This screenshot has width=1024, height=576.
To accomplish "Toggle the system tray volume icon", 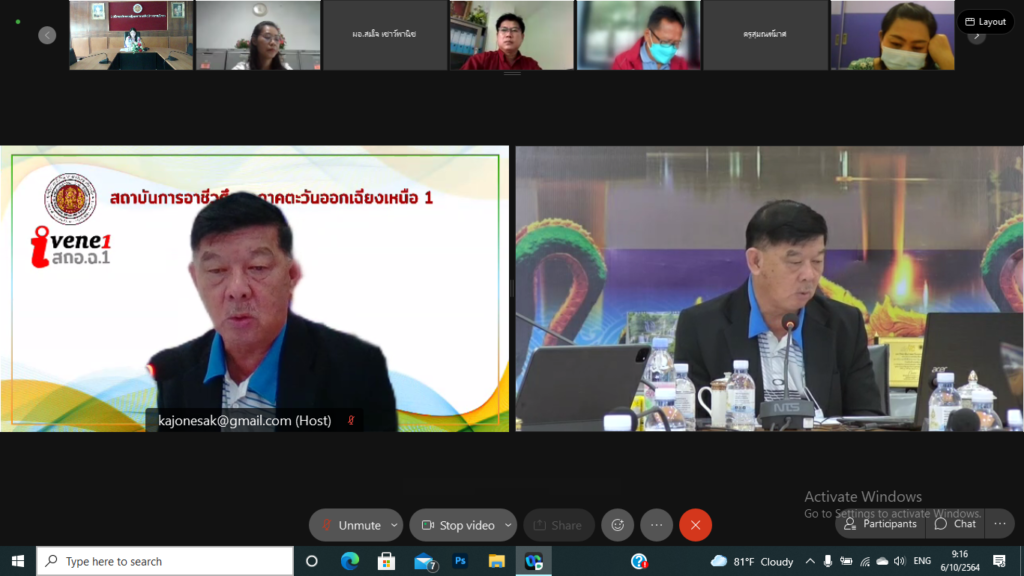I will (x=899, y=561).
